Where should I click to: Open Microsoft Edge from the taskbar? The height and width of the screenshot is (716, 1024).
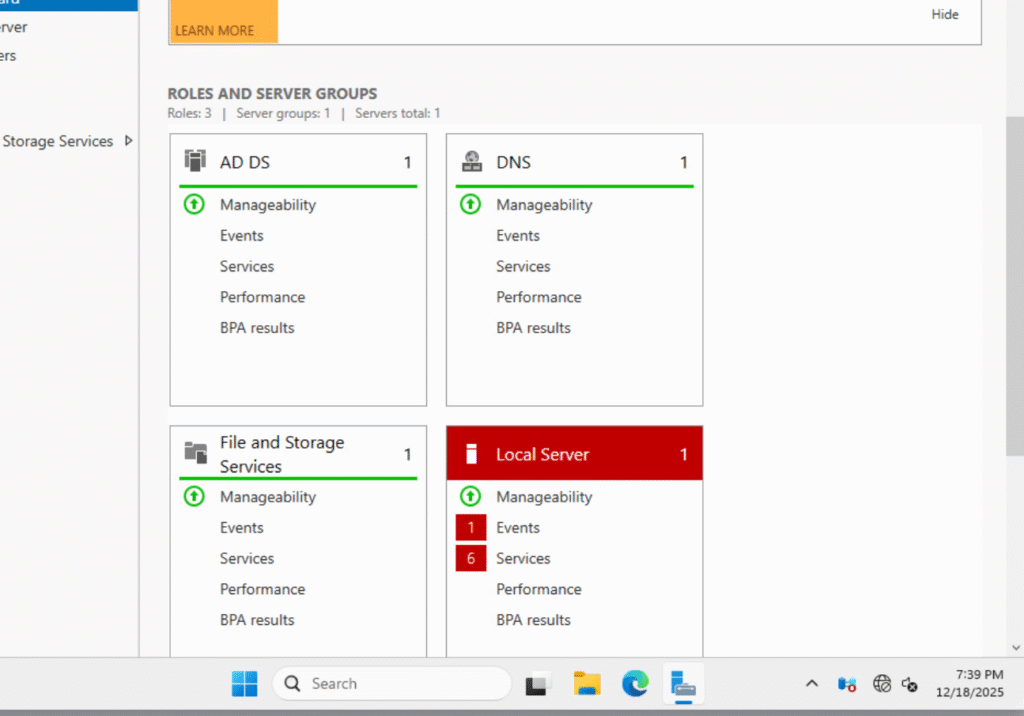(635, 684)
